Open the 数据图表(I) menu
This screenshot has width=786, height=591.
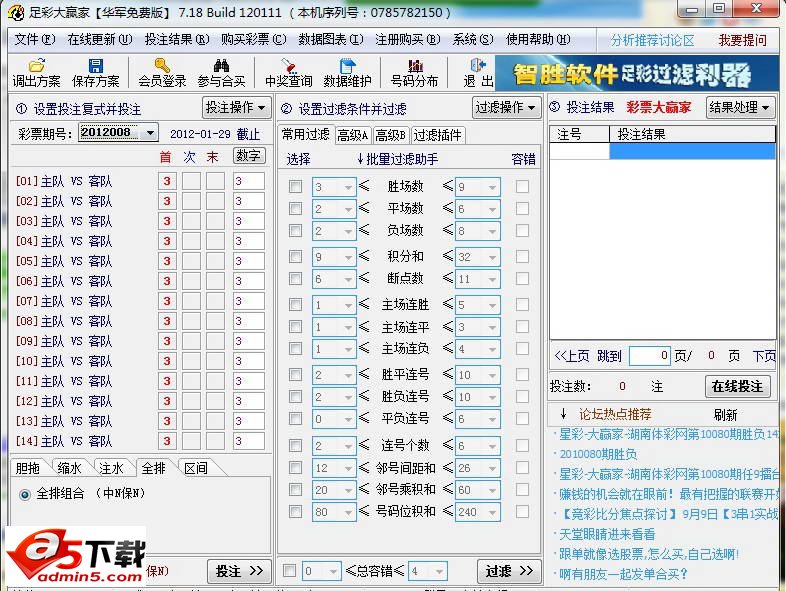click(x=331, y=40)
